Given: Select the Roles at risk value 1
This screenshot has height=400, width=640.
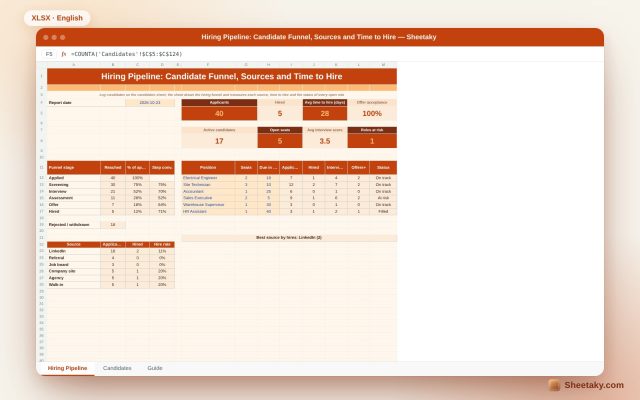Looking at the screenshot, I should click(x=372, y=141).
